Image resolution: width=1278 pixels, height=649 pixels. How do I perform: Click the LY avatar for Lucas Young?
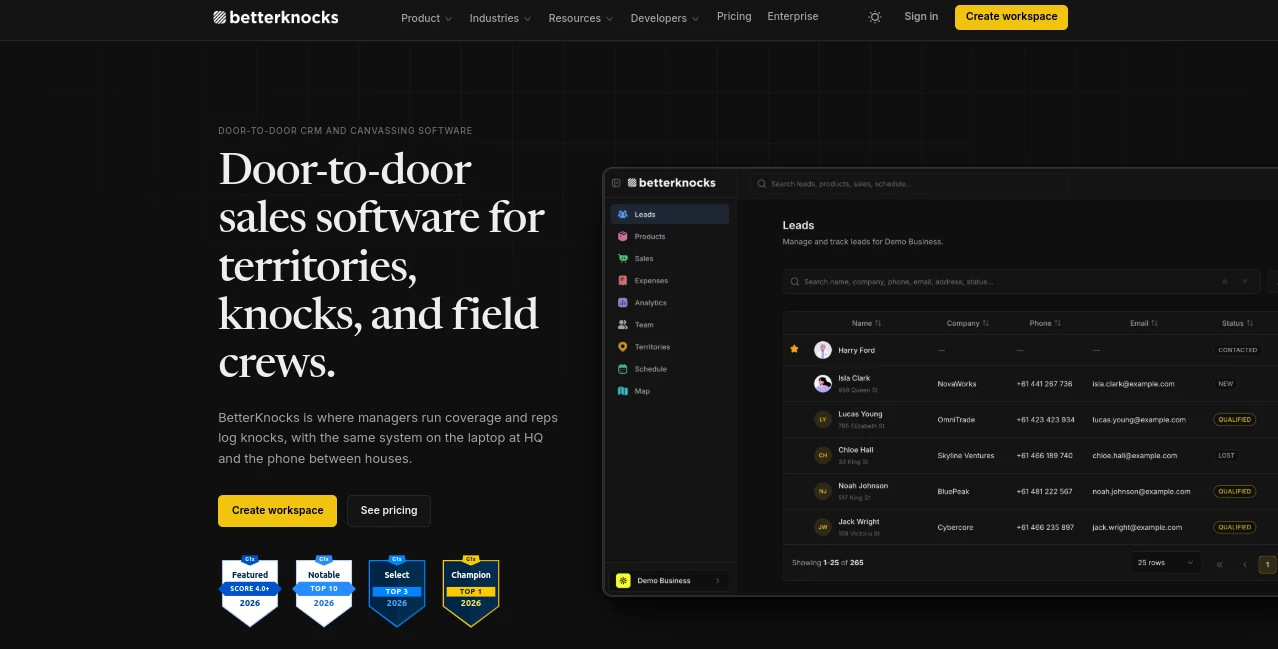823,420
